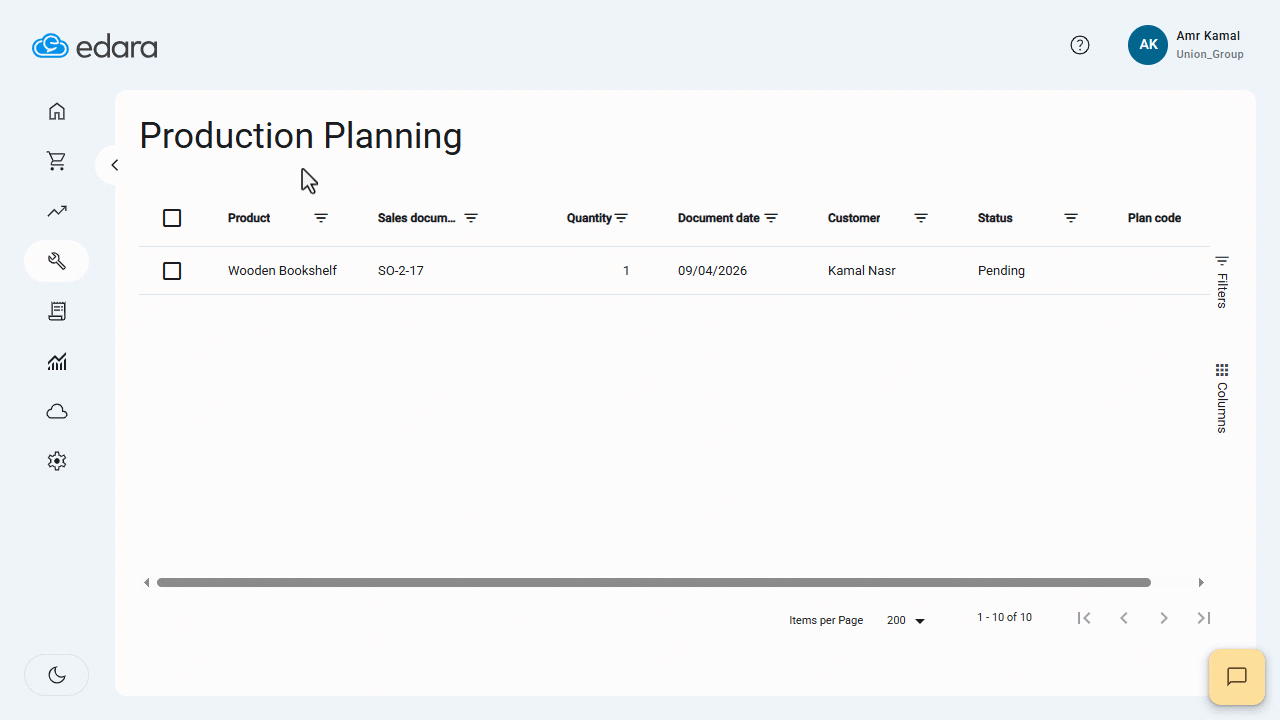Image resolution: width=1280 pixels, height=720 pixels.
Task: Click the scrollbar left arrow
Action: point(147,583)
